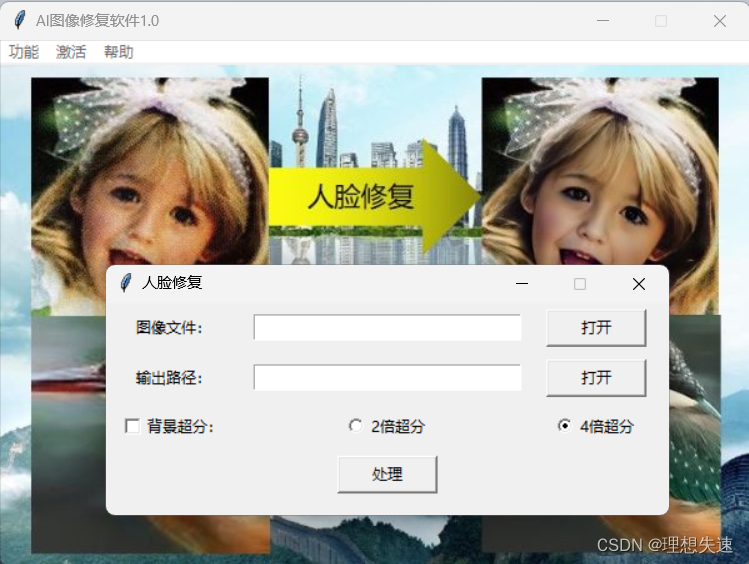Minimize the AI图像修复软件1.0 main window
Screen dimensions: 749x564
[x=603, y=21]
